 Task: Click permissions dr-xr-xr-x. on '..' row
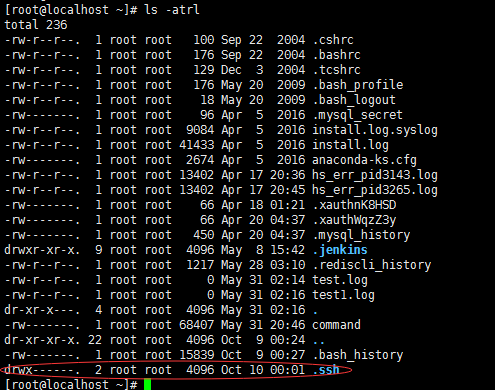(x=42, y=340)
